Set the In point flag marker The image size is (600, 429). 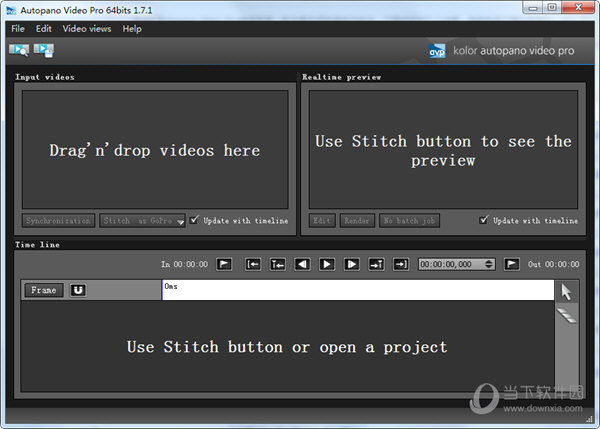(x=224, y=264)
